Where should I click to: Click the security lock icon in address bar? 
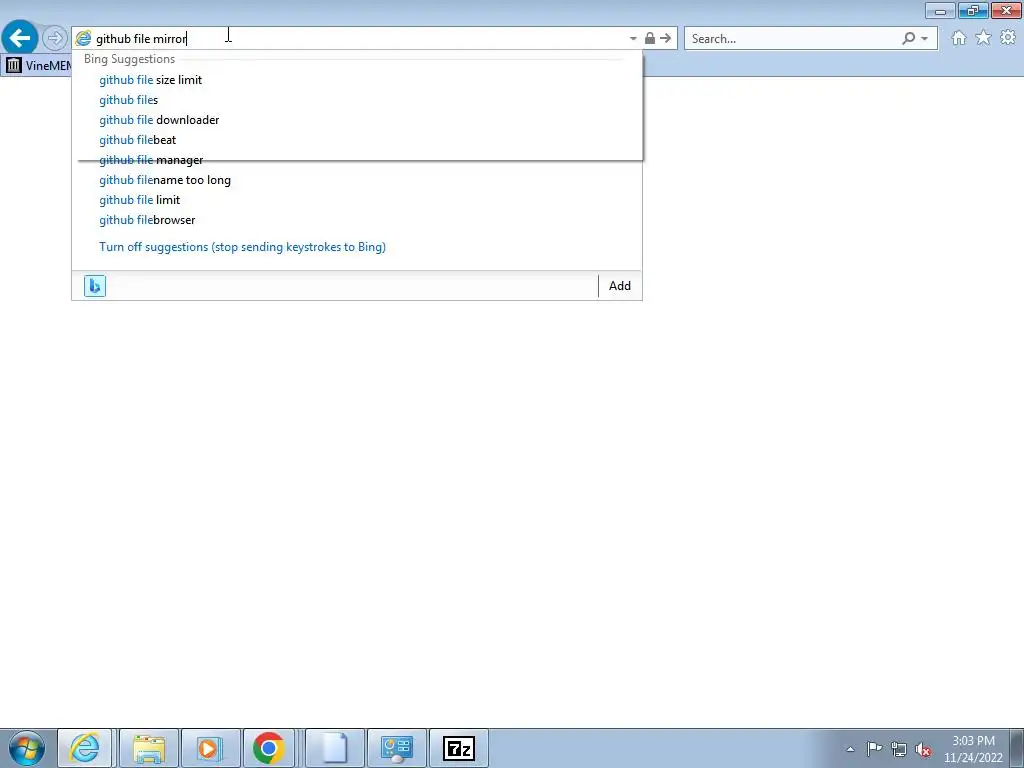coord(649,39)
